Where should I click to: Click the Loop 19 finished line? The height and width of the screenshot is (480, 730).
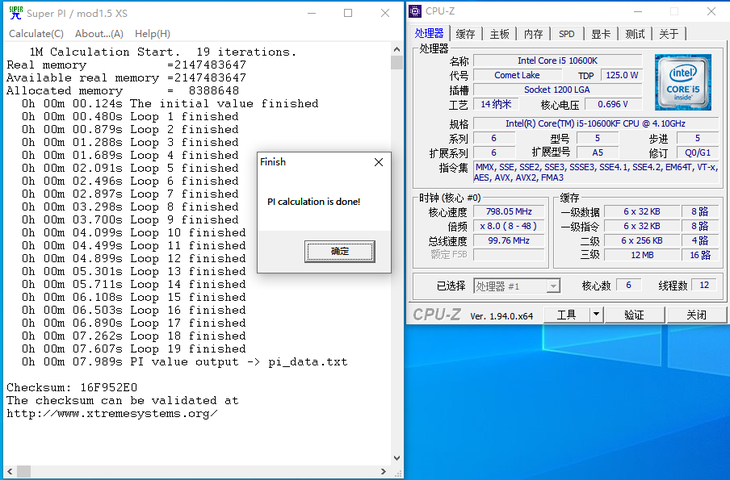[x=134, y=349]
